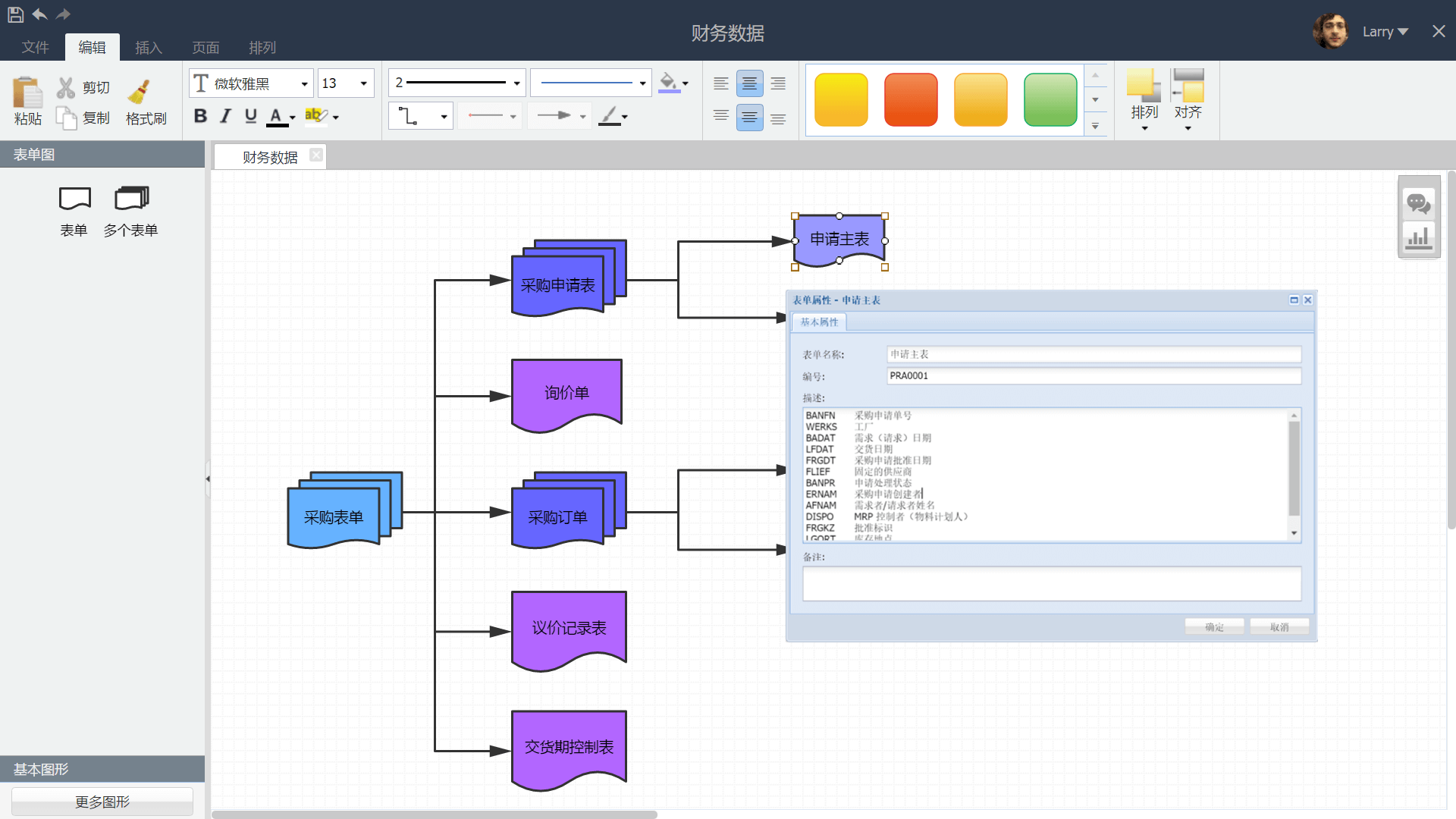Viewport: 1456px width, 819px height.
Task: Toggle italic text formatting
Action: pyautogui.click(x=225, y=116)
